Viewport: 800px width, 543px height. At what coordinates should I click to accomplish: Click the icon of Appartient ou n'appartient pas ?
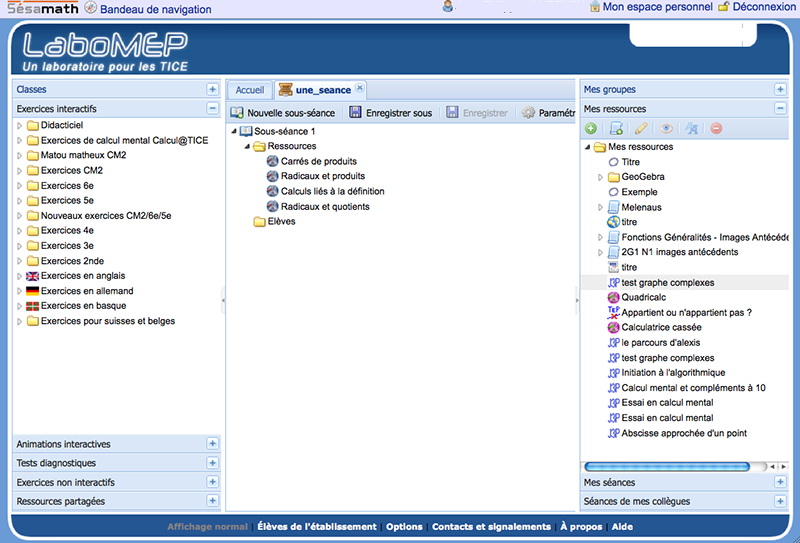(x=613, y=312)
